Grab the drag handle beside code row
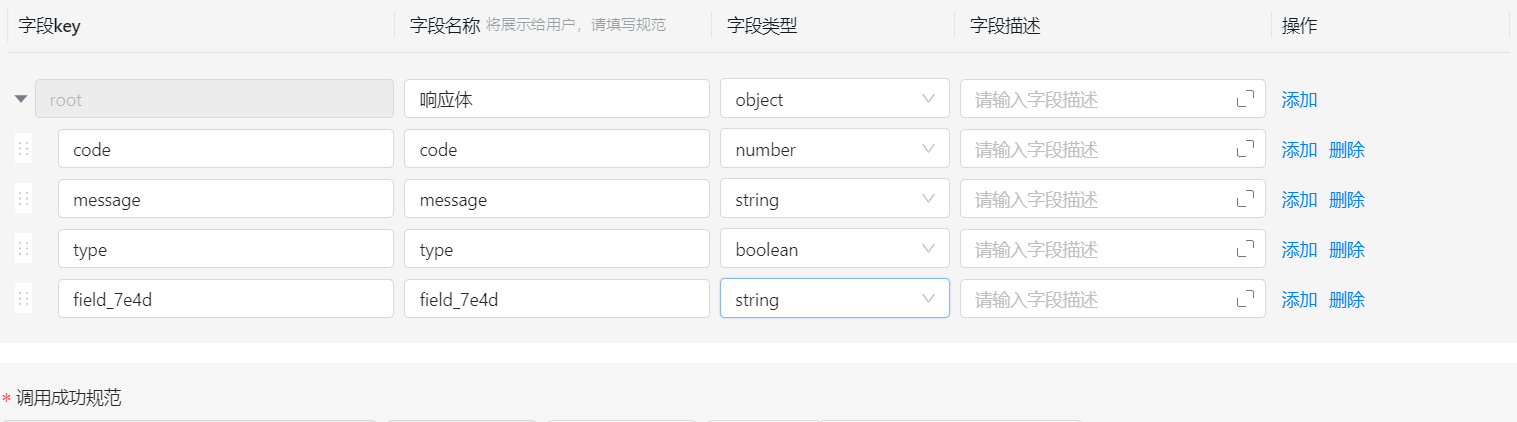The width and height of the screenshot is (1517, 422). (24, 149)
